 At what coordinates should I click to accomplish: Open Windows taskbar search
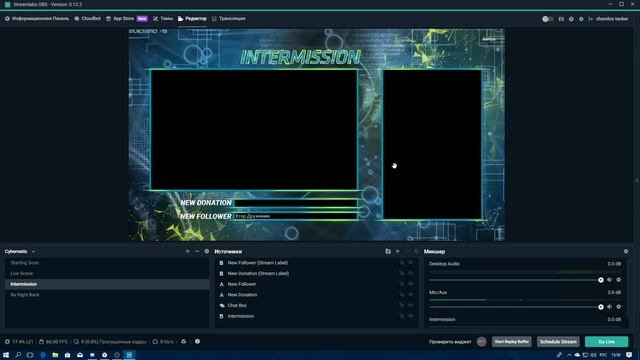[x=18, y=355]
